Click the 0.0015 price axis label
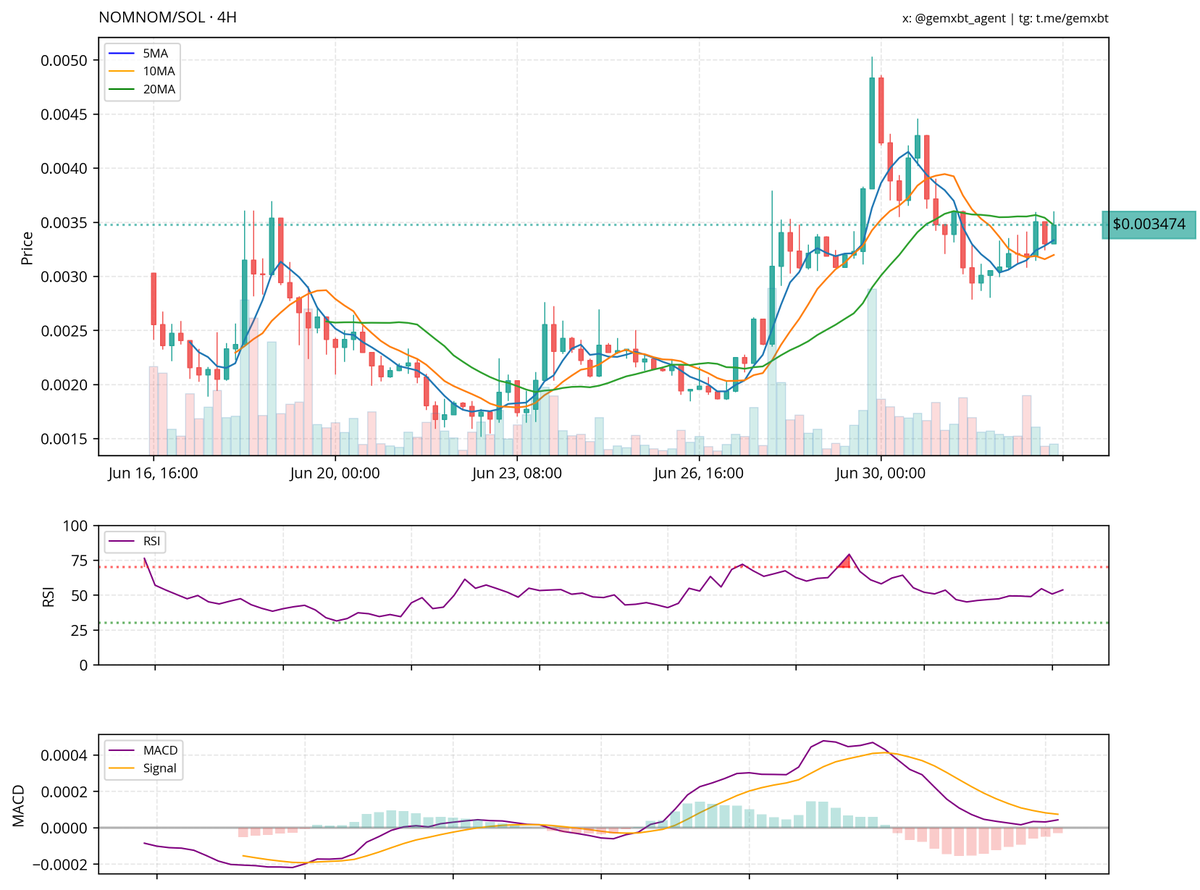Viewport: 1200px width, 890px height. 65,439
